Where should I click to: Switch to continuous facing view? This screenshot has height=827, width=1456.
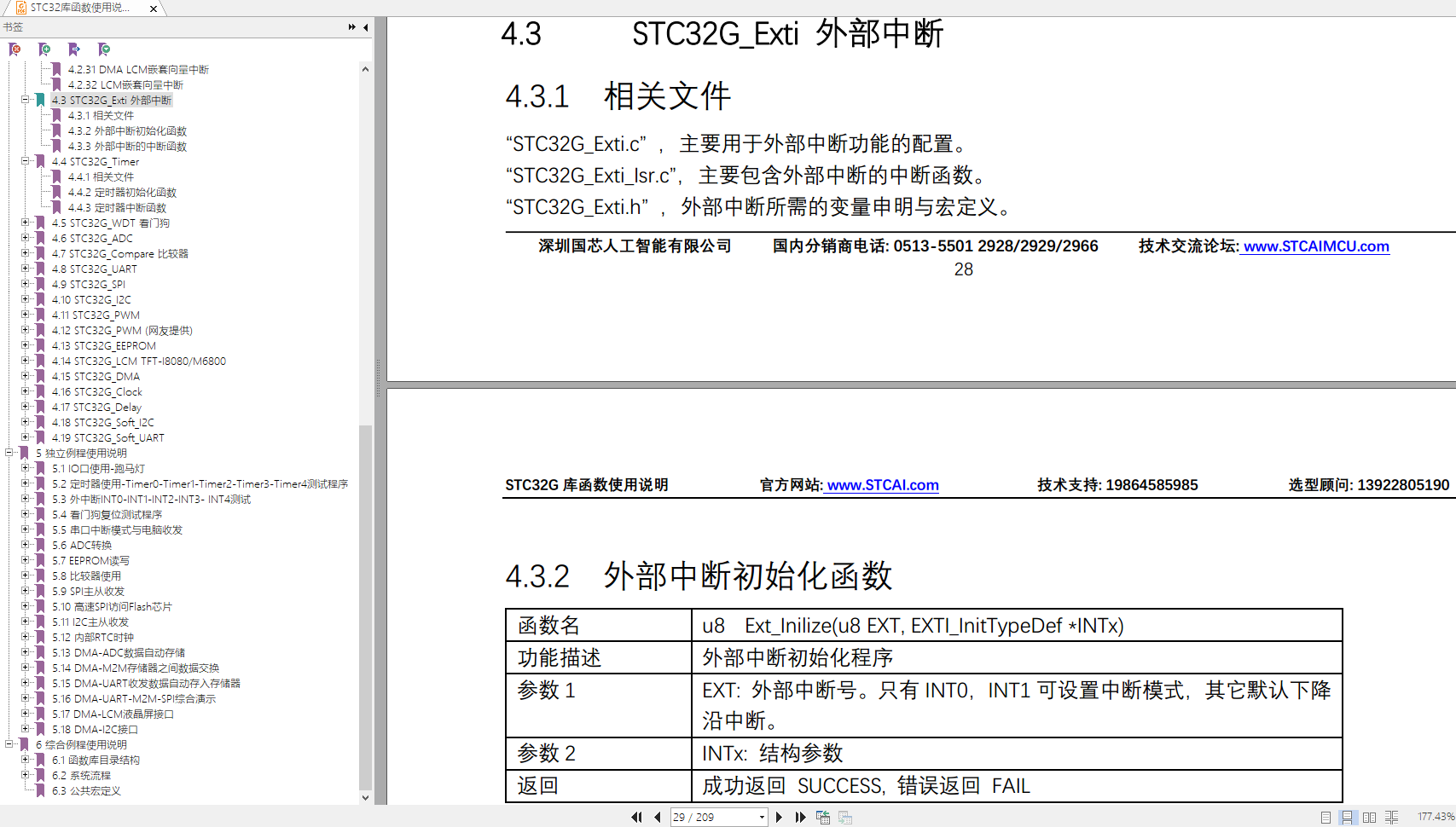coord(1391,817)
